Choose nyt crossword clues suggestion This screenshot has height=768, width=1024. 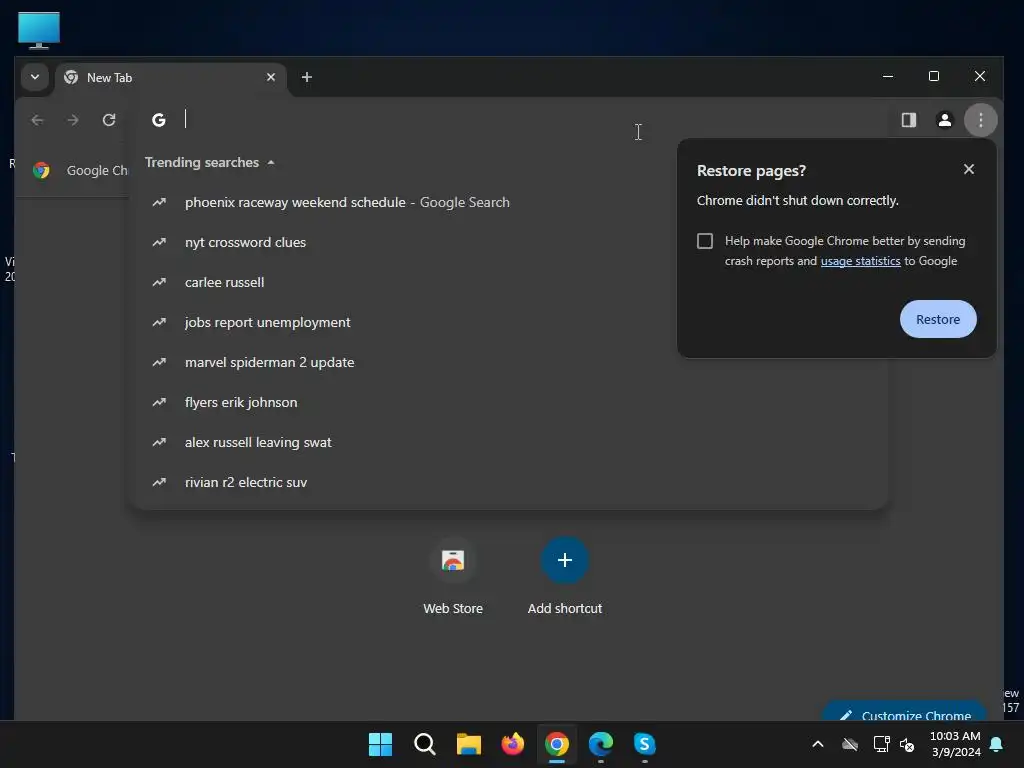coord(509,242)
